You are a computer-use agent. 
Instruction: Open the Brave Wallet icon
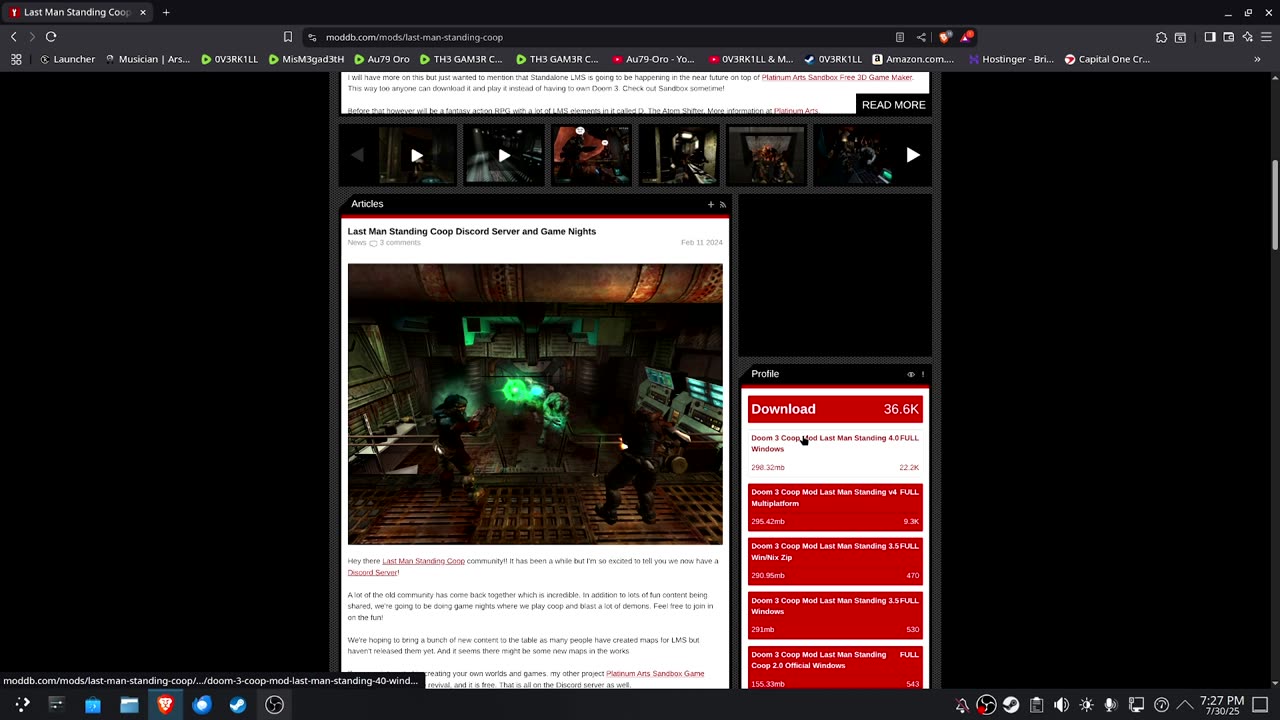click(x=1229, y=37)
